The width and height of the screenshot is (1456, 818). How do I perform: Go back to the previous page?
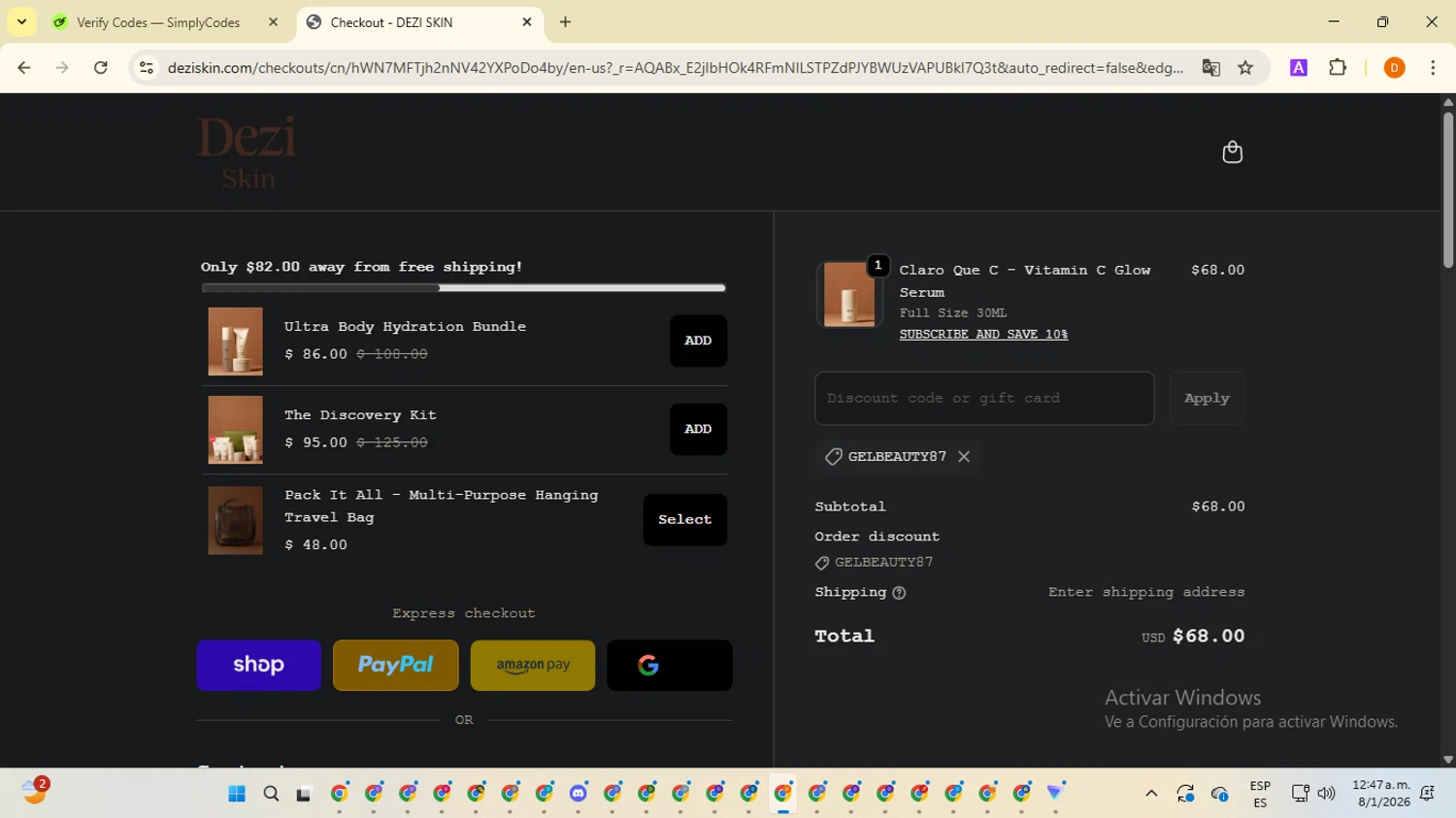pyautogui.click(x=24, y=68)
